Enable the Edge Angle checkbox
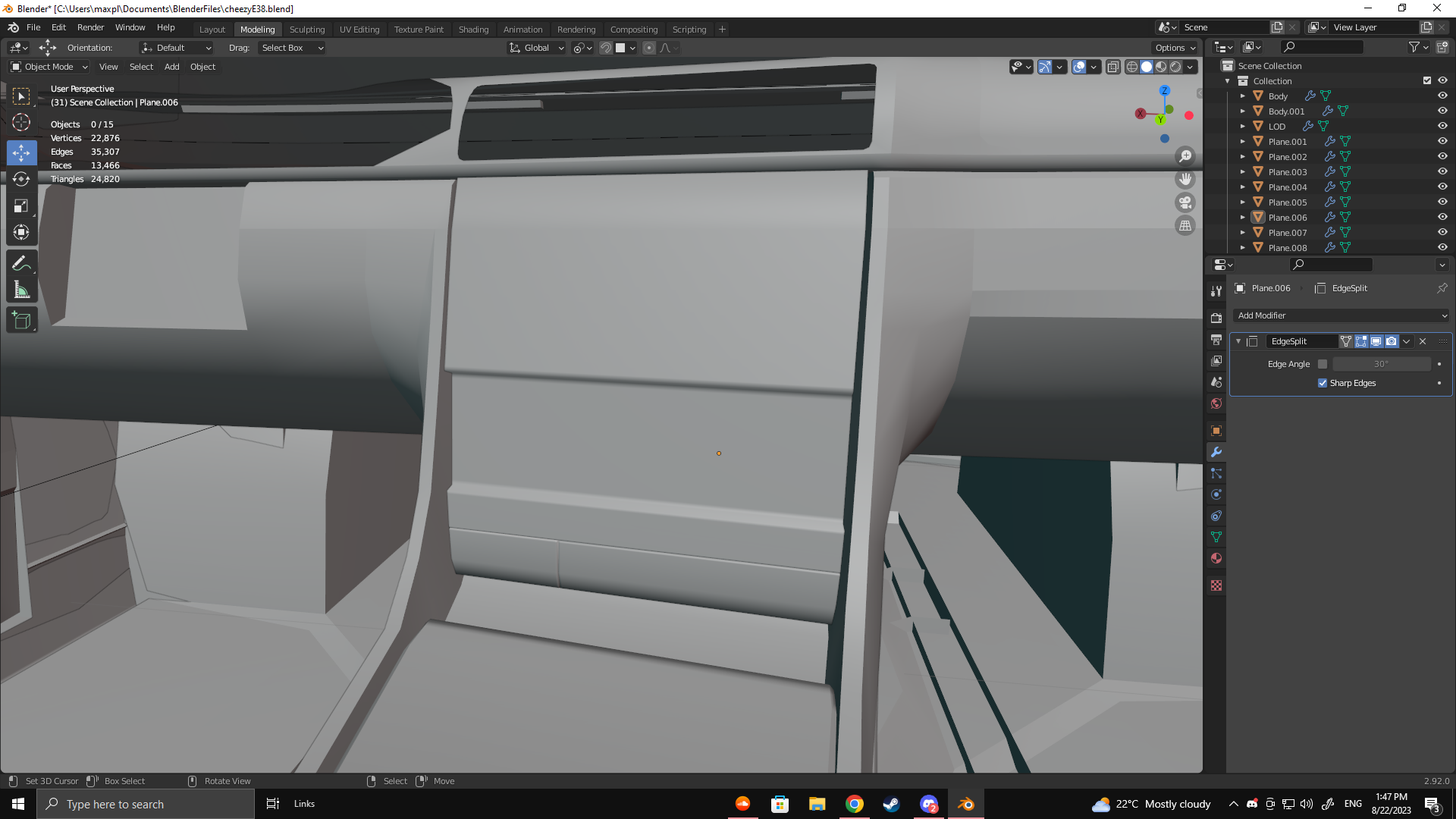This screenshot has height=819, width=1456. [x=1323, y=364]
